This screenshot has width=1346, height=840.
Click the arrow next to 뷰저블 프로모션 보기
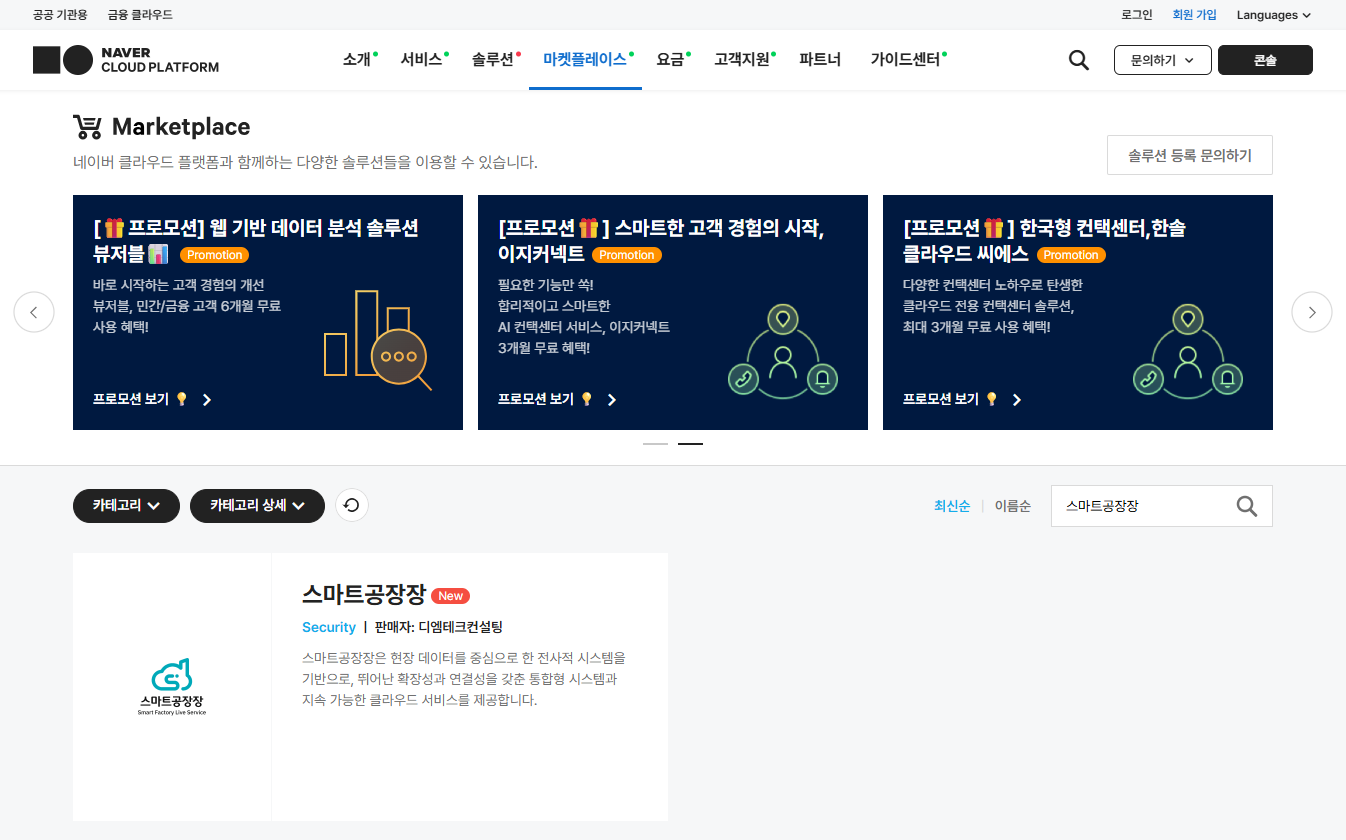pyautogui.click(x=207, y=400)
